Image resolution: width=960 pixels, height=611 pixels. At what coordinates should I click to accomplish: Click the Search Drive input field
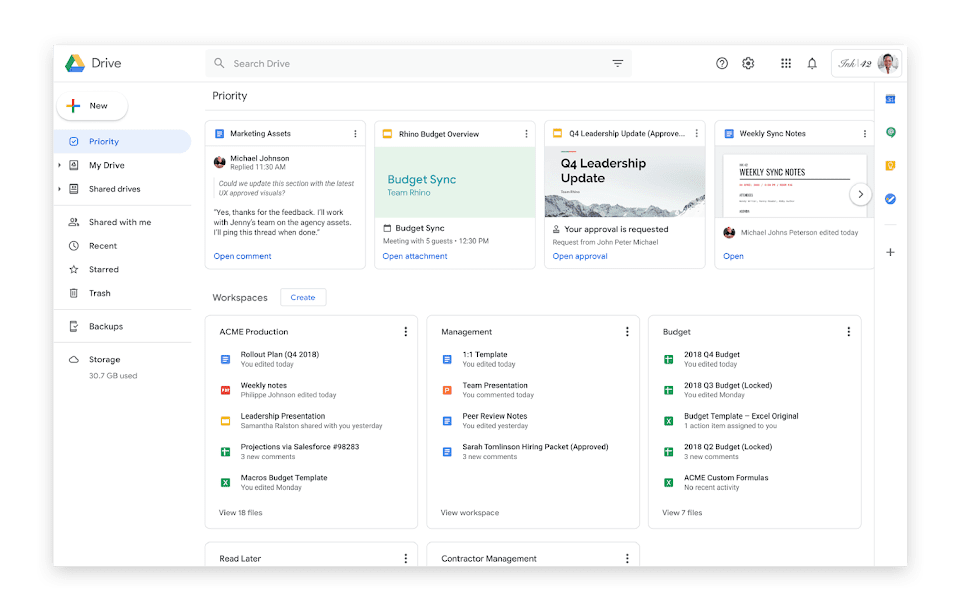tap(418, 63)
